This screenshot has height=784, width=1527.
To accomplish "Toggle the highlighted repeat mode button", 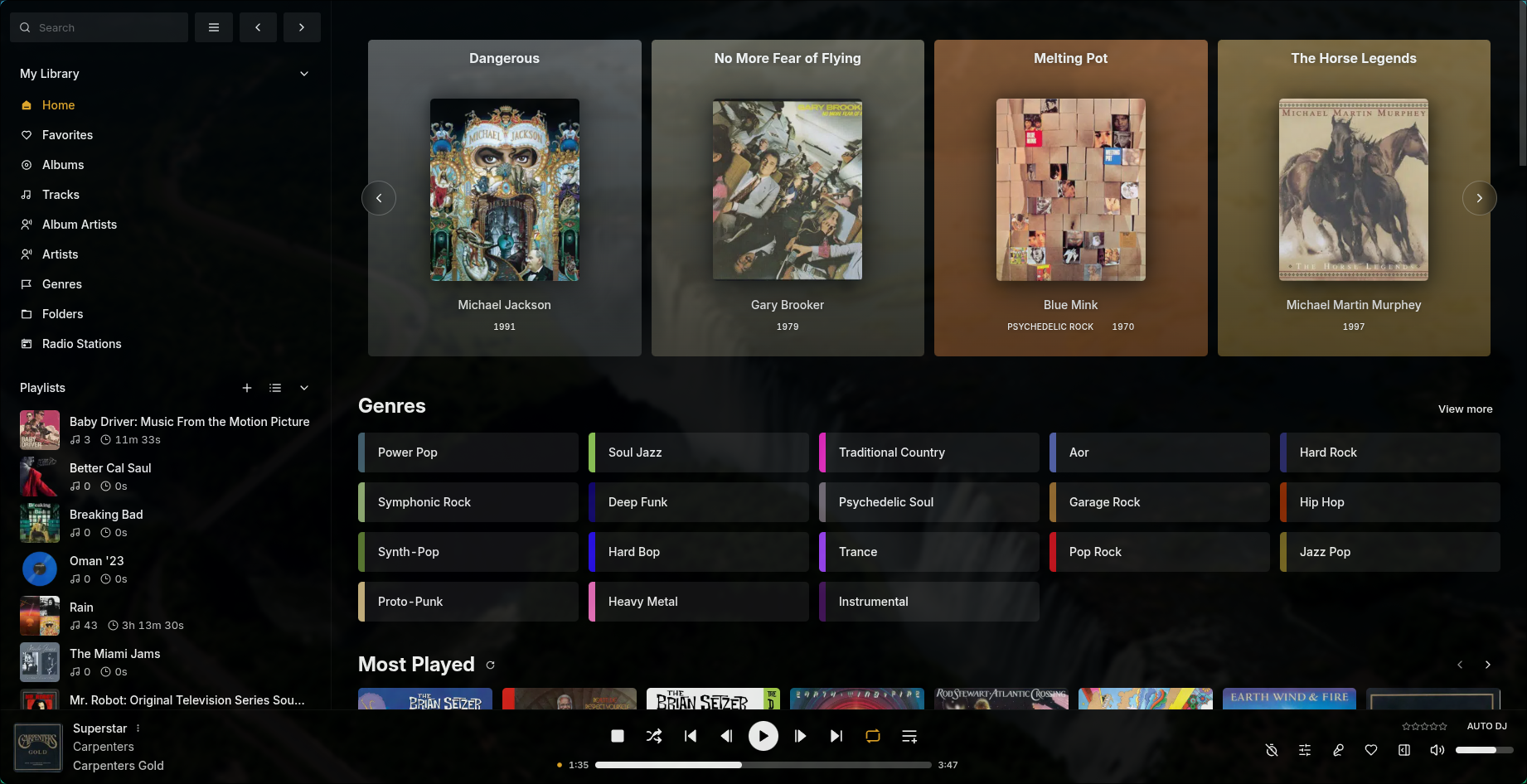I will click(x=873, y=736).
